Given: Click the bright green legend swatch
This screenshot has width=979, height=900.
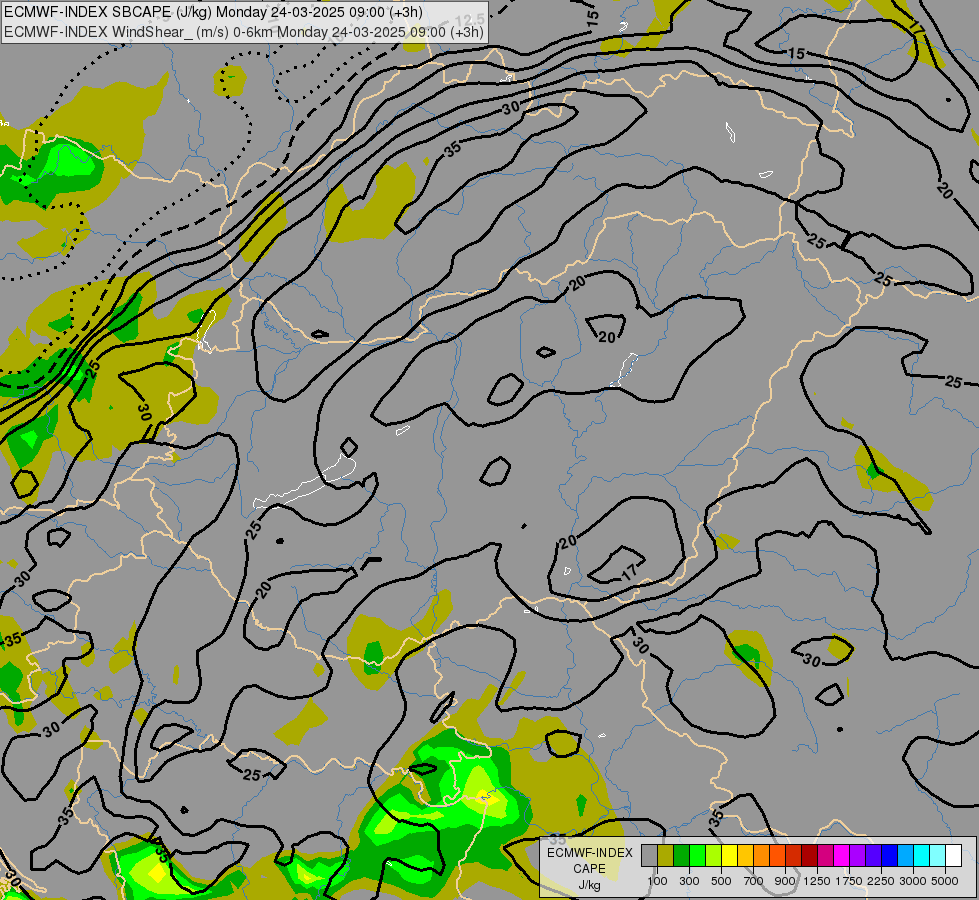Looking at the screenshot, I should click(x=697, y=855).
